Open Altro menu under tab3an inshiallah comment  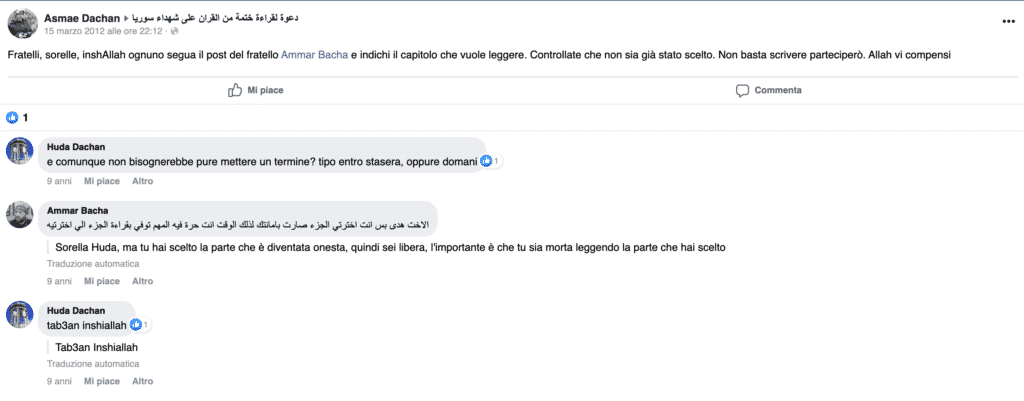pyautogui.click(x=142, y=381)
